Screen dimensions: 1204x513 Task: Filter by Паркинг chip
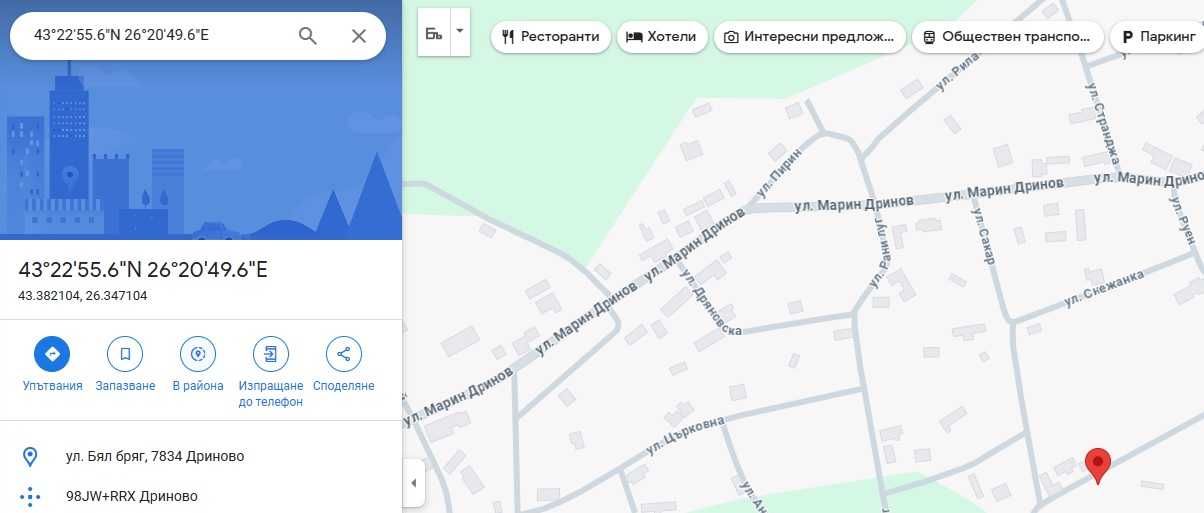(1157, 37)
